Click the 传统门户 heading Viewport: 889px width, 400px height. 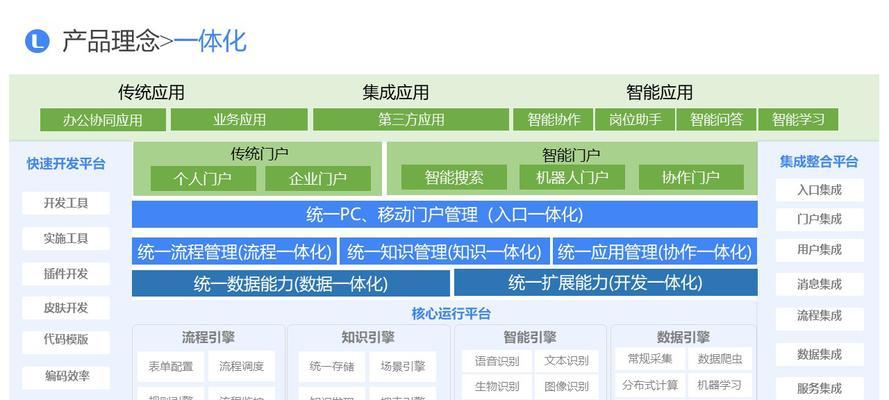(x=259, y=154)
